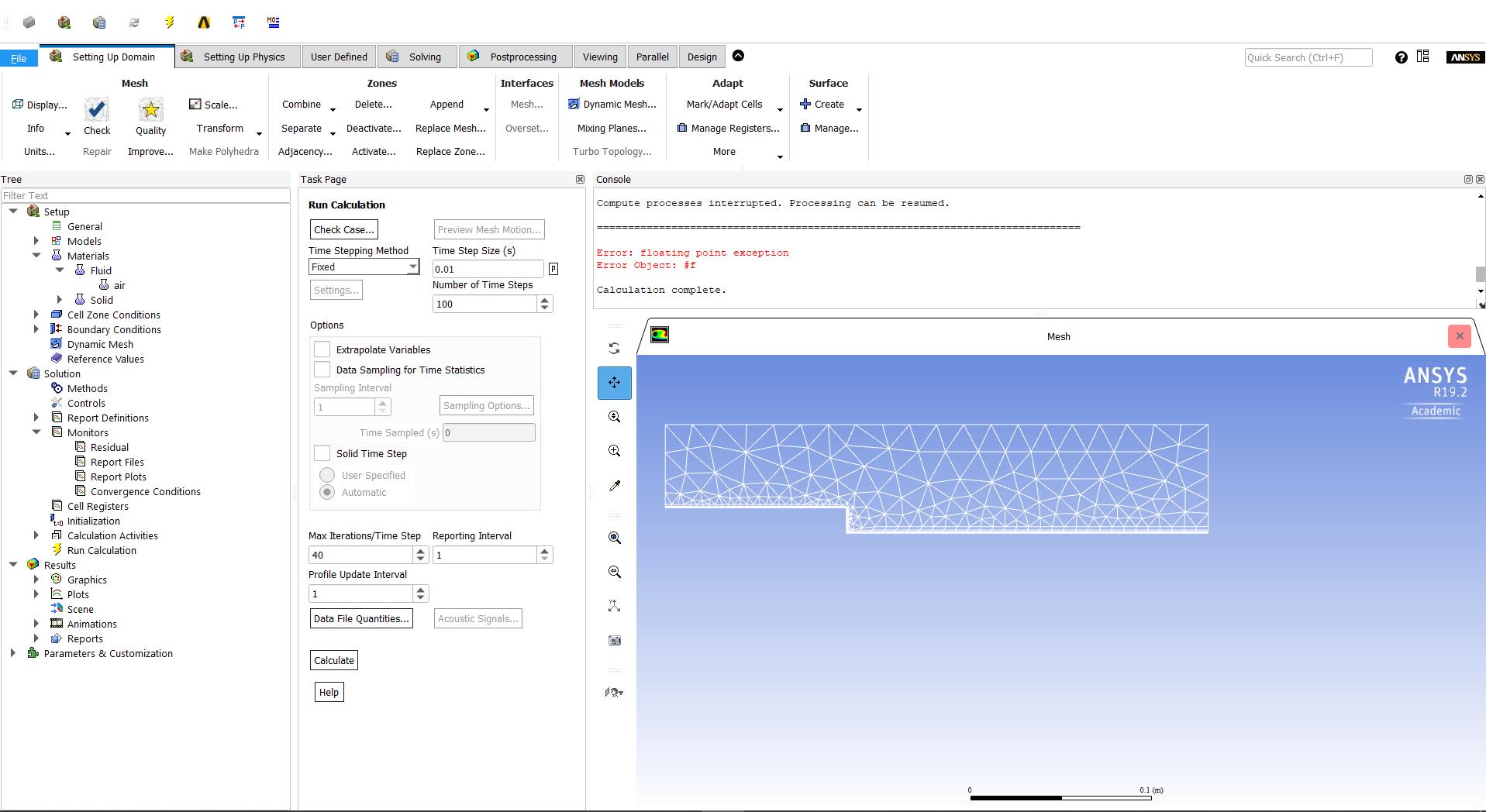
Task: Click the zoom out magnifier icon
Action: tap(614, 572)
